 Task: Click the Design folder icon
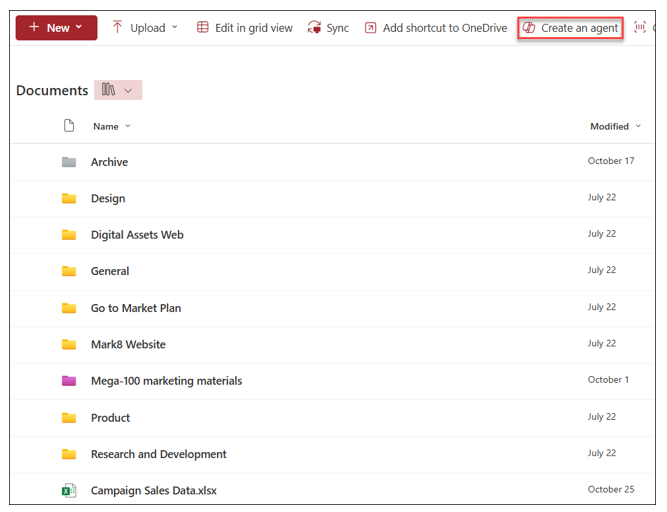(69, 199)
